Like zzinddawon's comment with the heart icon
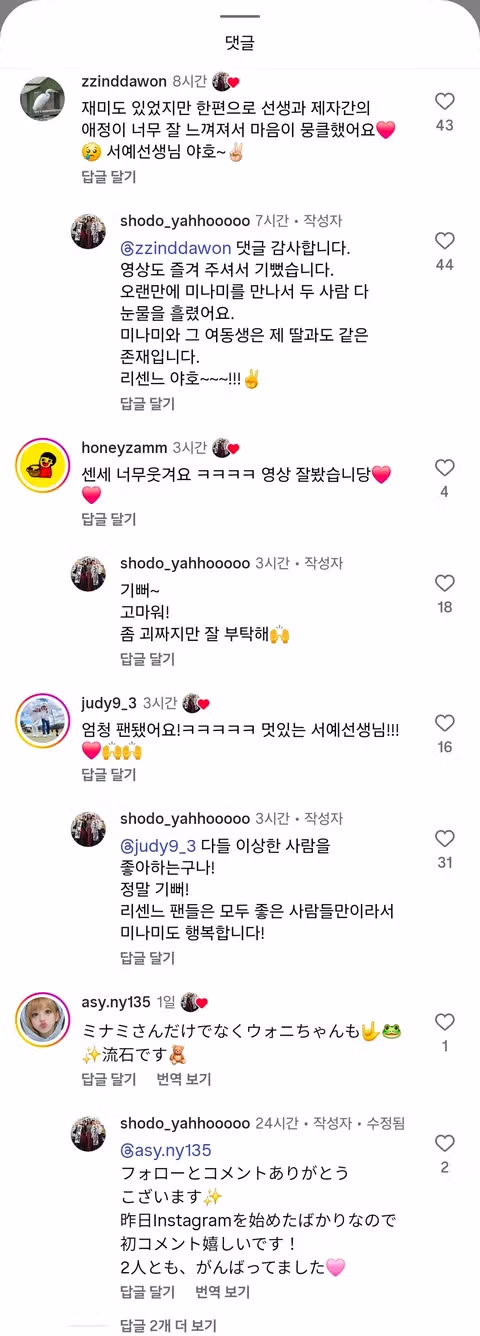Viewport: 480px width, 1336px height. (x=445, y=101)
